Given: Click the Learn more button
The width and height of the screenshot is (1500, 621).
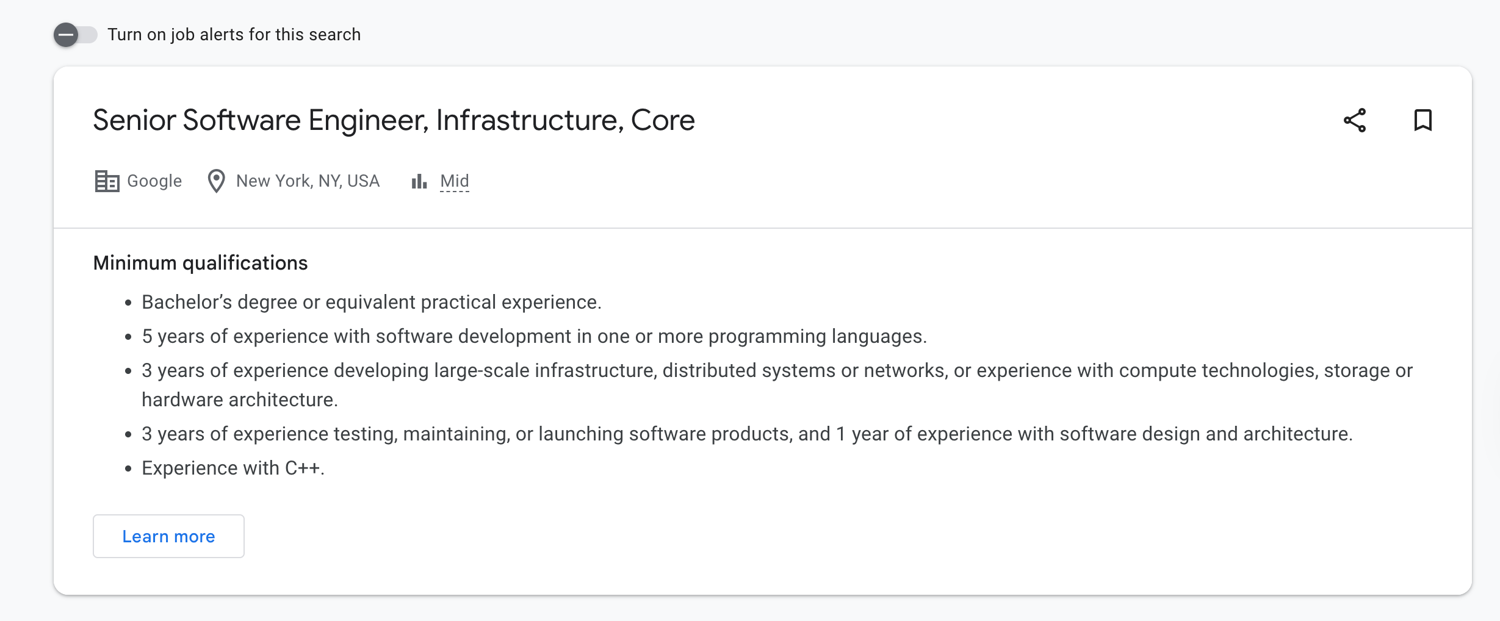Looking at the screenshot, I should pos(168,536).
